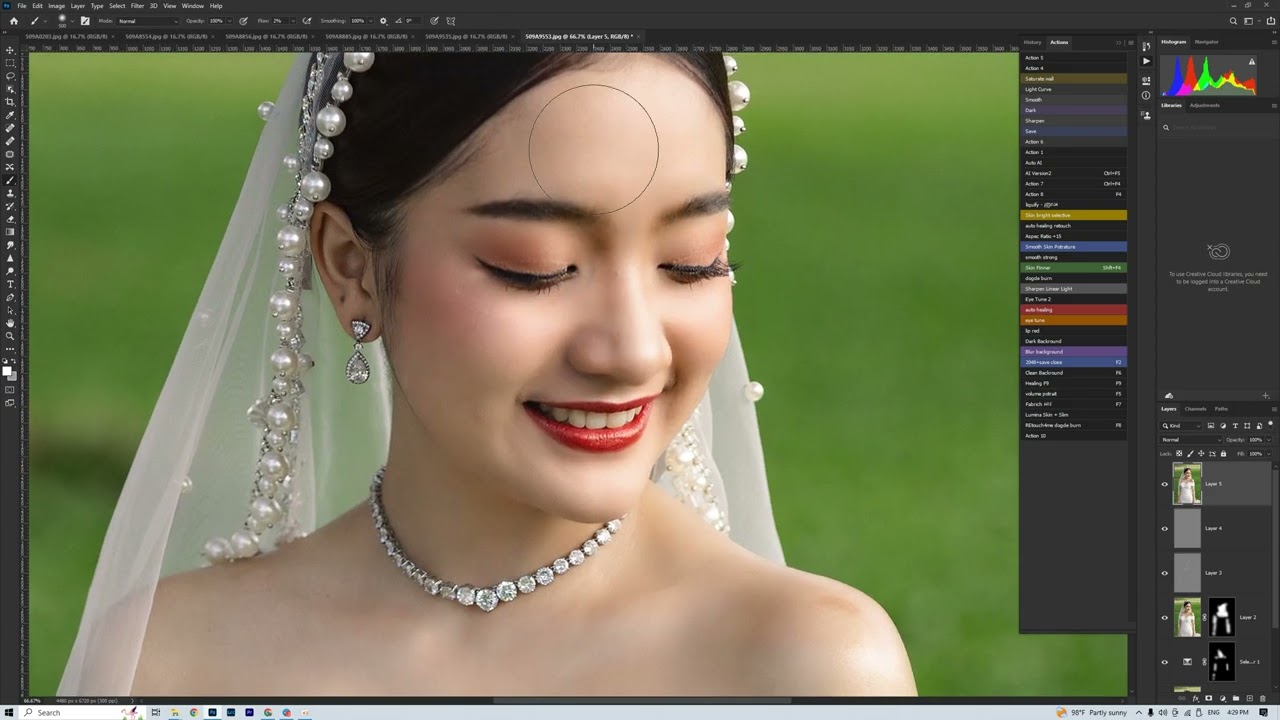Click histogram warning triangle icon
This screenshot has height=720, width=1280.
1252,62
